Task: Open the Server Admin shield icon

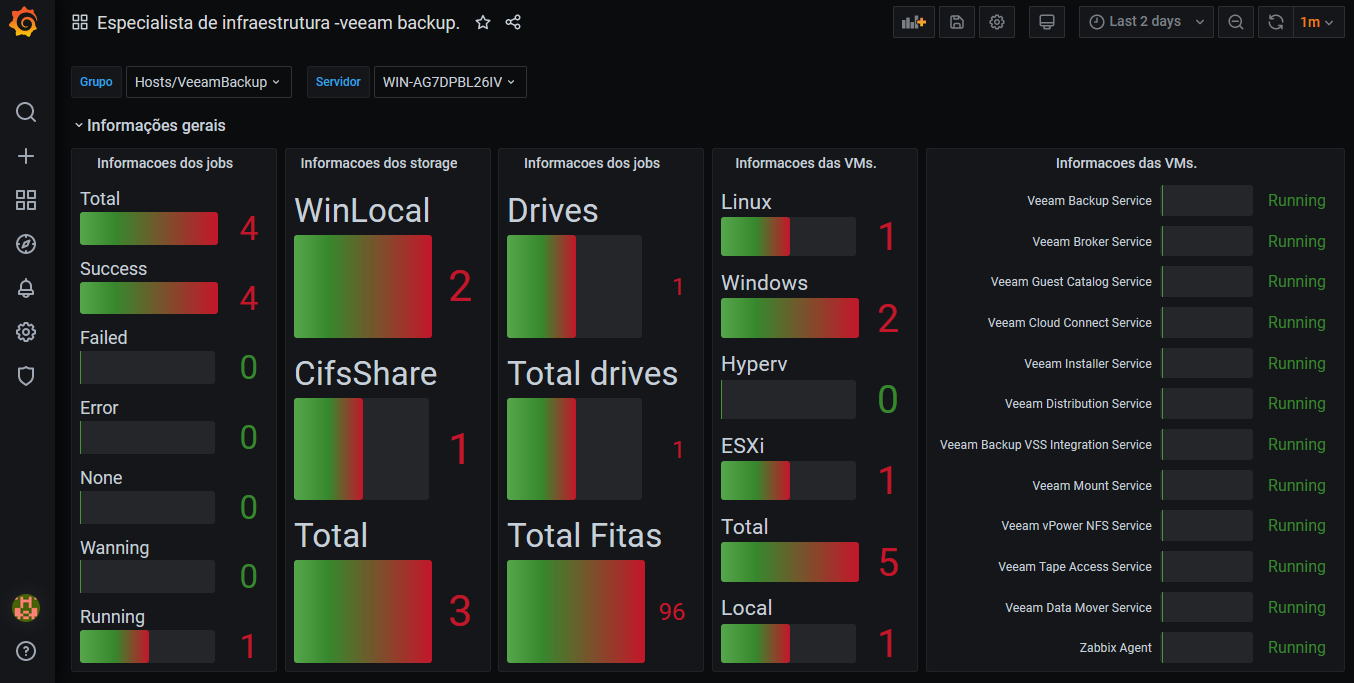Action: click(26, 376)
